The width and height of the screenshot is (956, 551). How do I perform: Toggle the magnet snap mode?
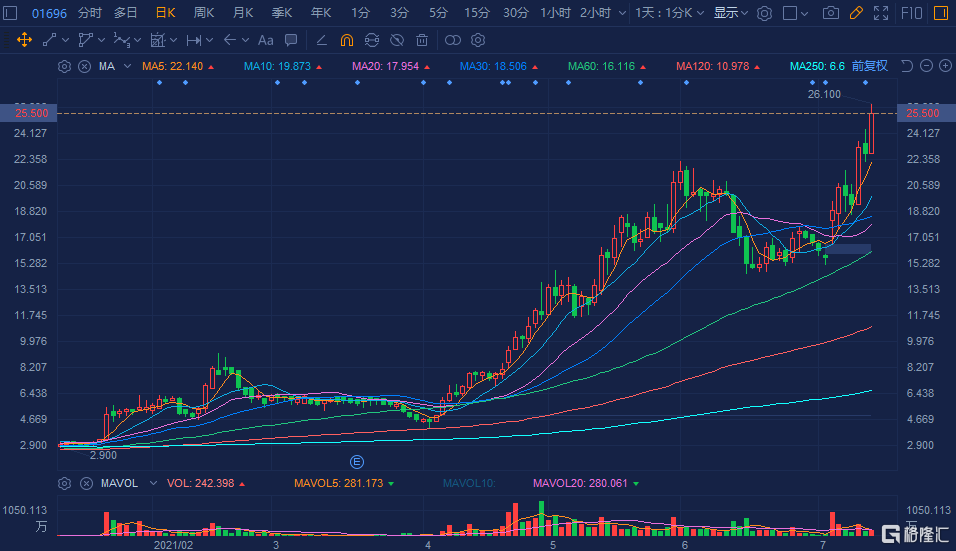coord(346,40)
